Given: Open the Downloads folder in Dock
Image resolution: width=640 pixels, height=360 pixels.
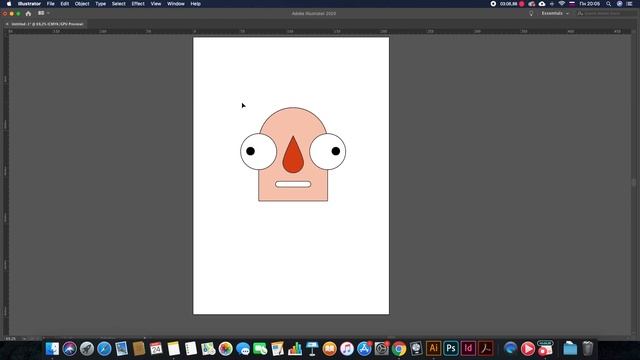Looking at the screenshot, I should tap(570, 349).
